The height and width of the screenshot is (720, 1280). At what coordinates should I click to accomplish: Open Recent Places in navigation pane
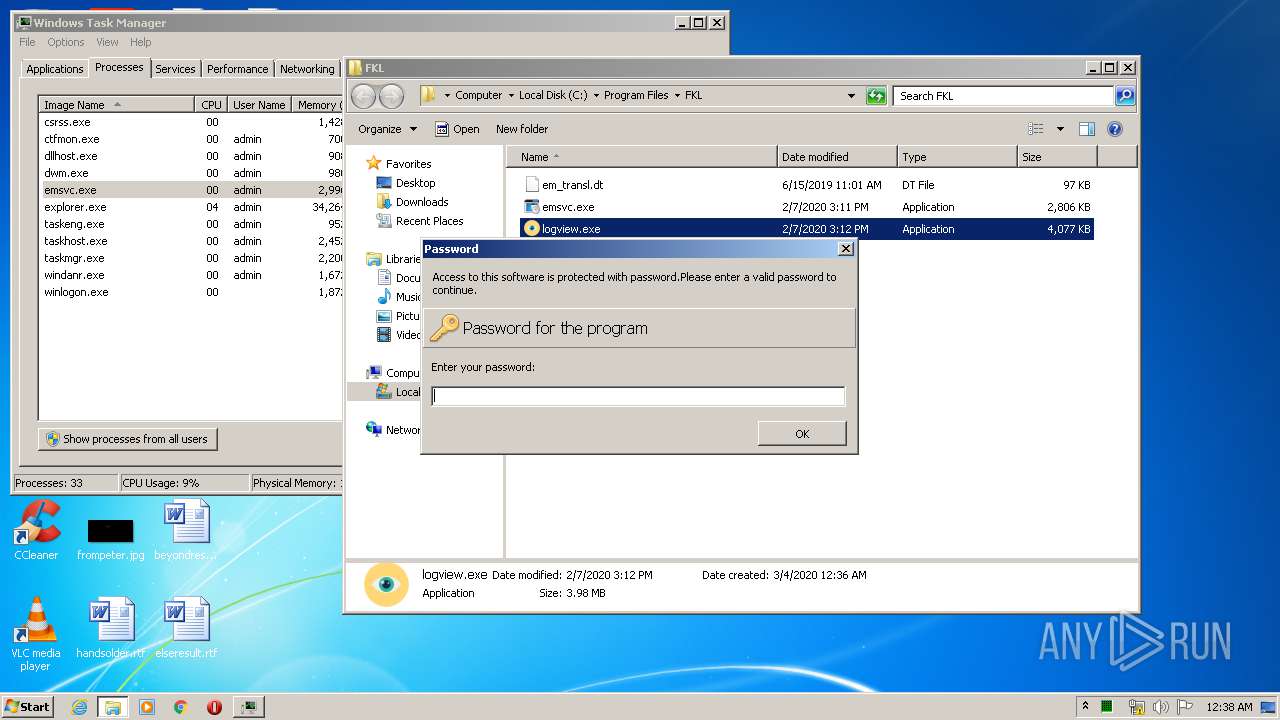[429, 221]
